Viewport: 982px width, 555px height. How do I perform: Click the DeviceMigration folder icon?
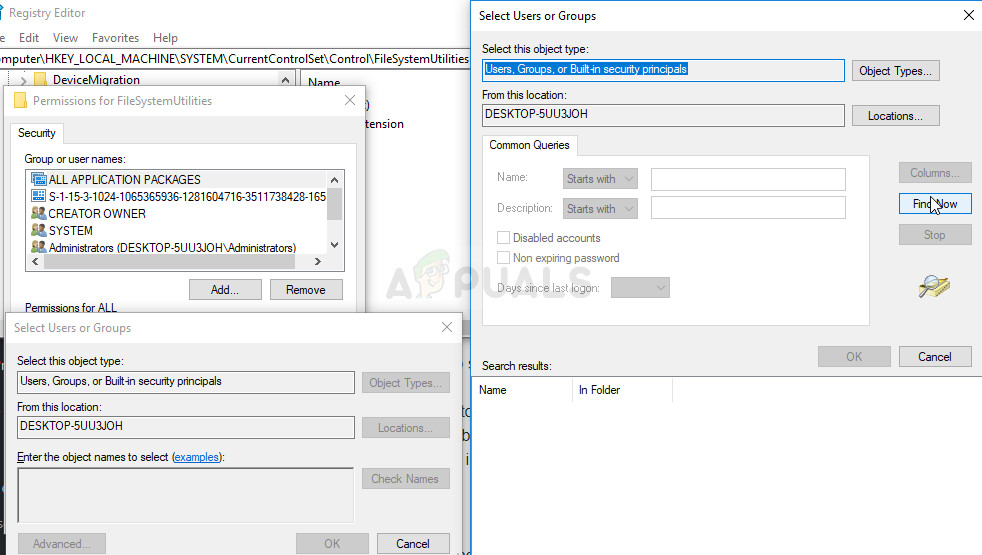point(41,80)
